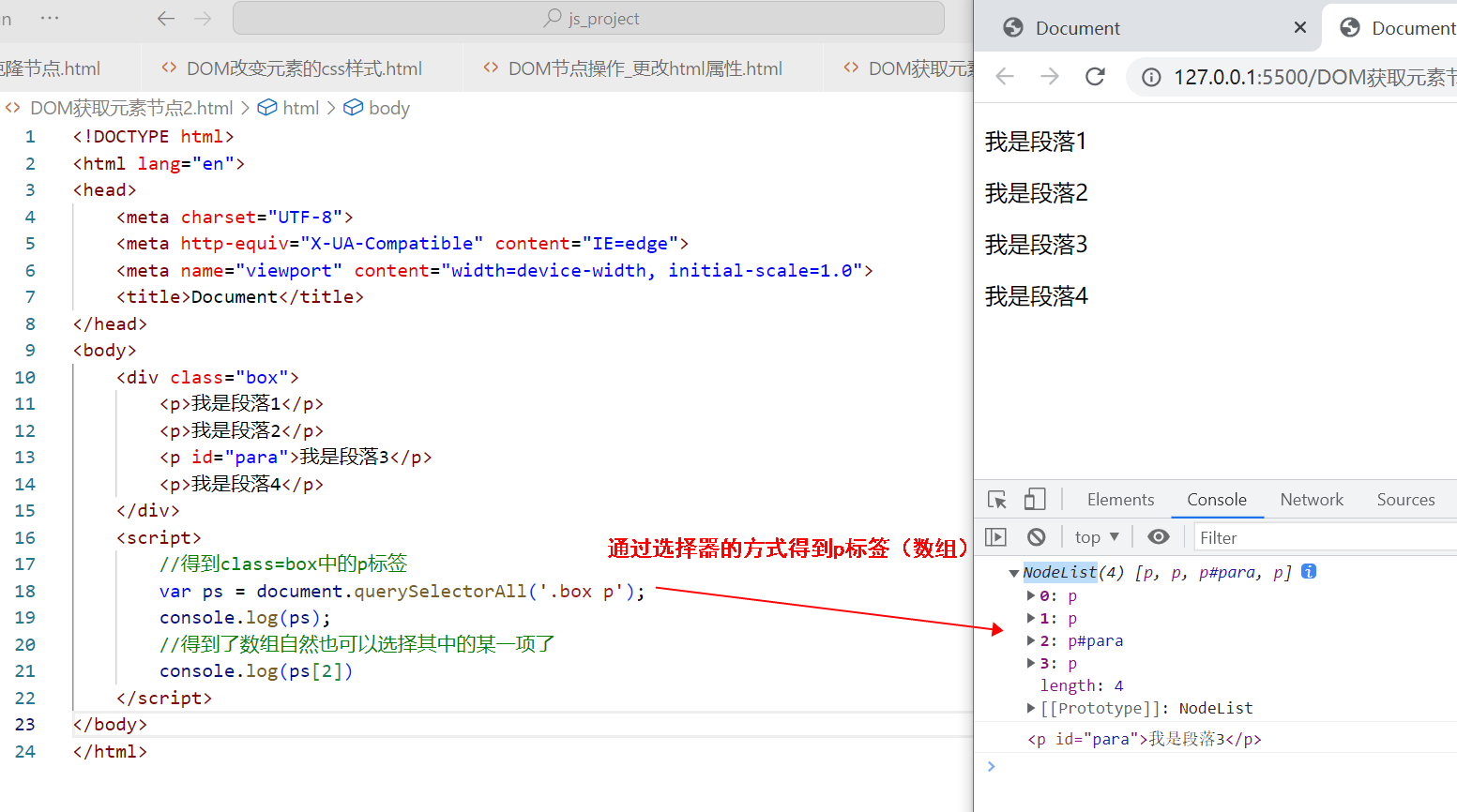Select the html breadcrumb item
1457x812 pixels.
click(300, 108)
